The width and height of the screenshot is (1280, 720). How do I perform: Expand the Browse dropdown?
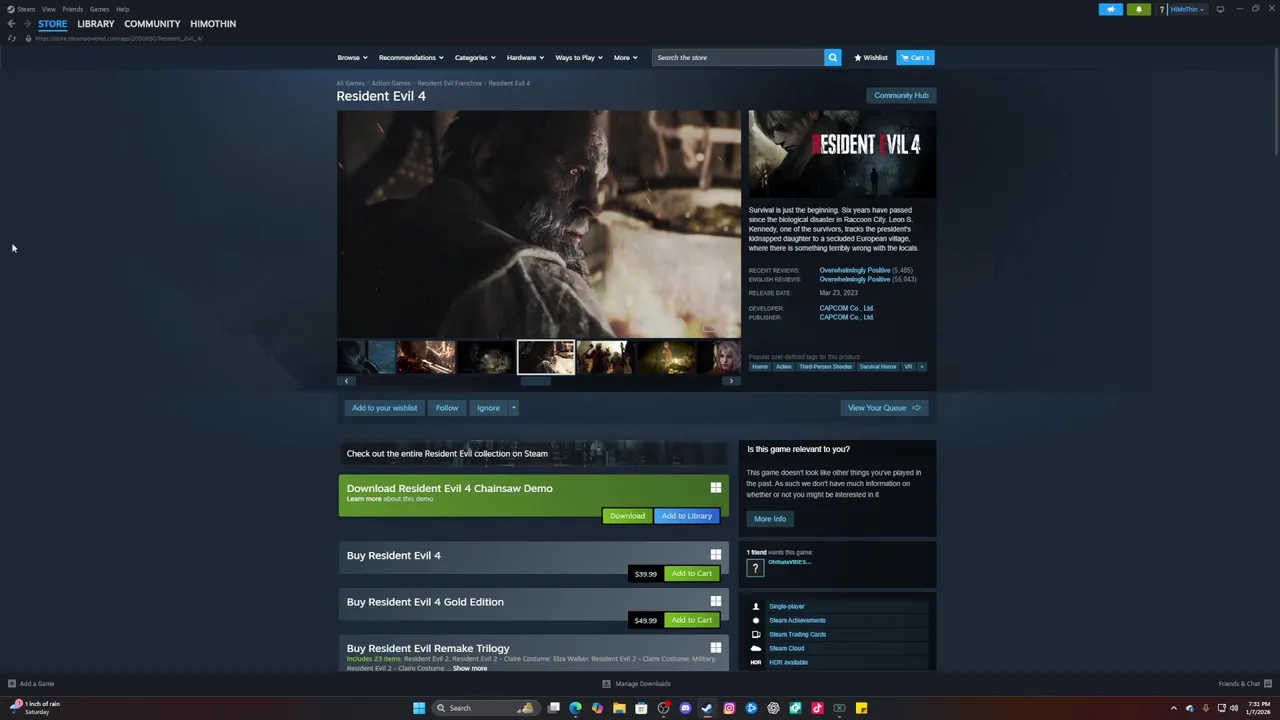click(352, 58)
